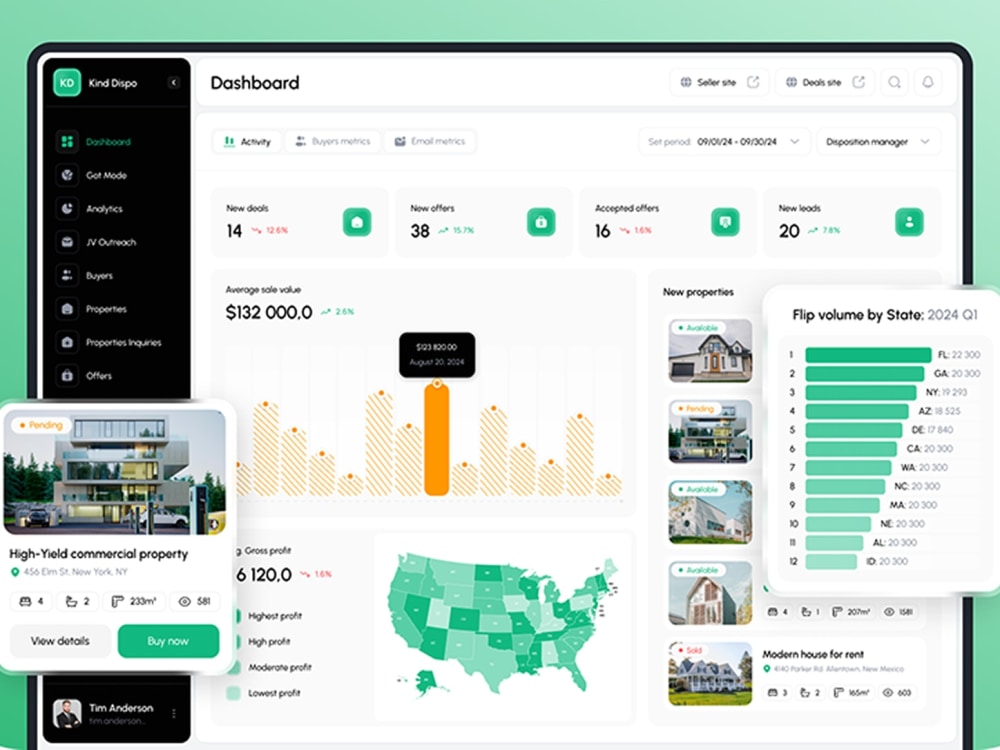Click the 207m² area icon
The width and height of the screenshot is (1000, 750).
[x=837, y=612]
